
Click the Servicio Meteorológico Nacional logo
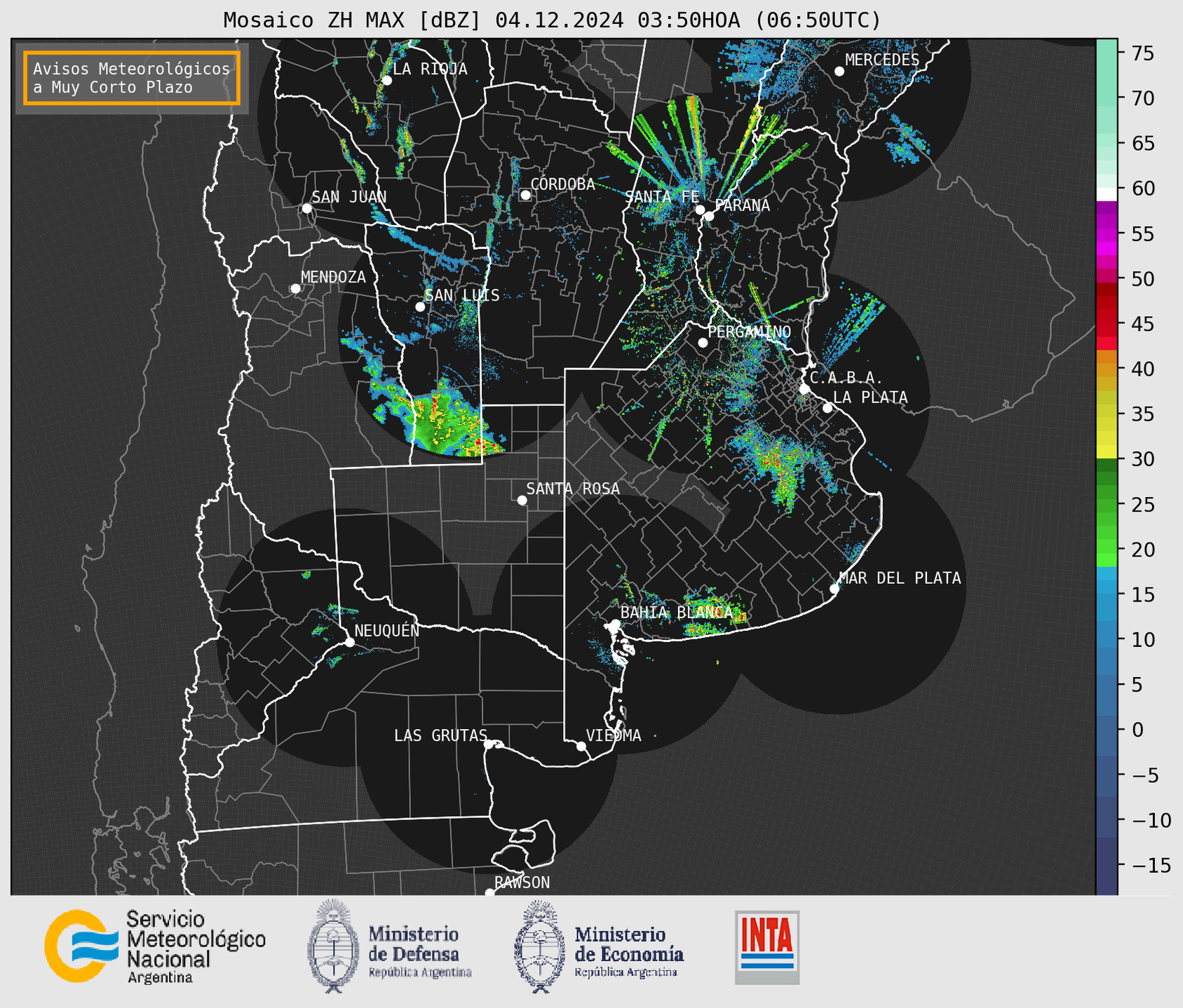coord(155,946)
